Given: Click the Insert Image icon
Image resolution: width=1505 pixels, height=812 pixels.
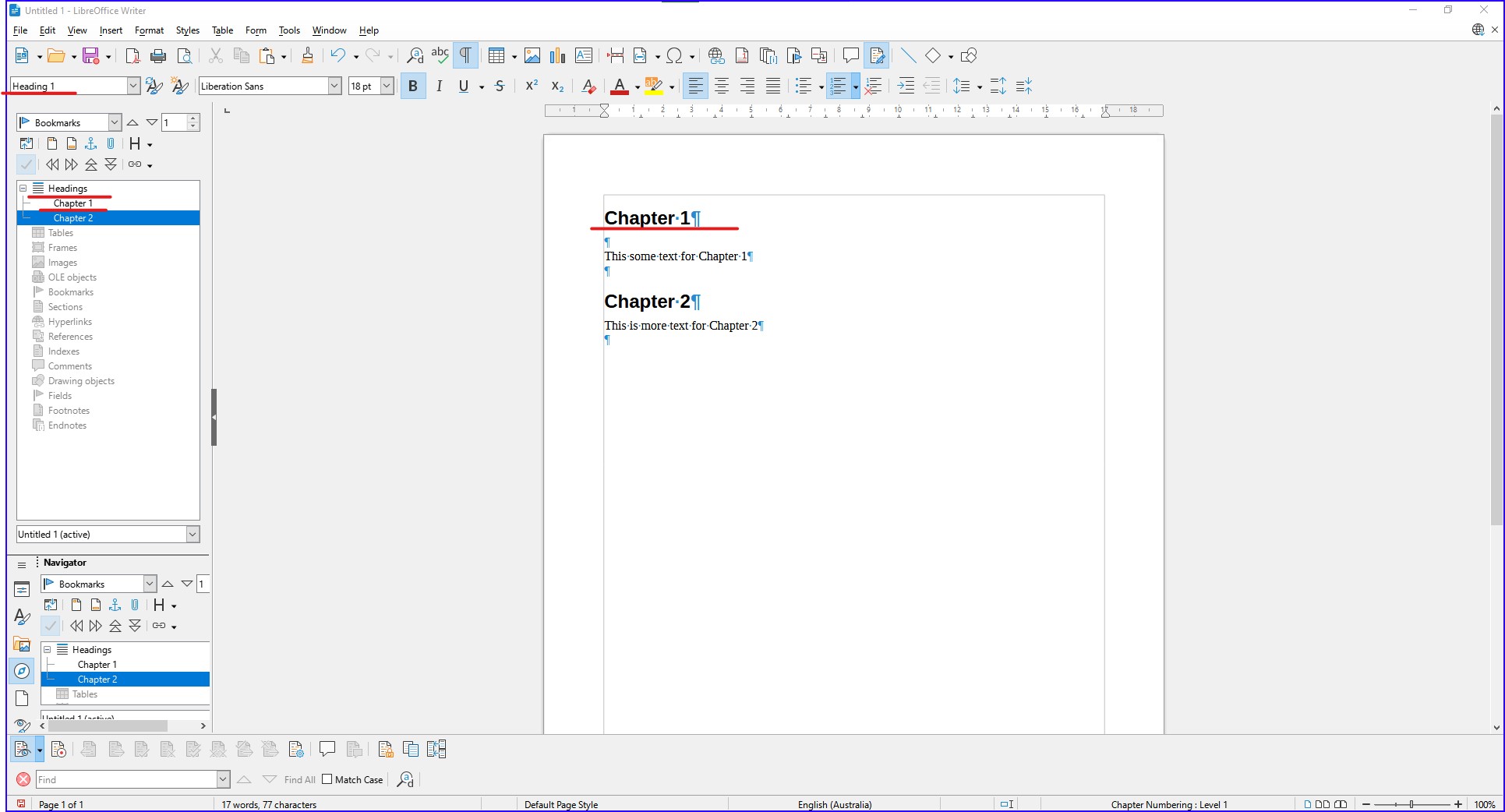Looking at the screenshot, I should (x=532, y=55).
